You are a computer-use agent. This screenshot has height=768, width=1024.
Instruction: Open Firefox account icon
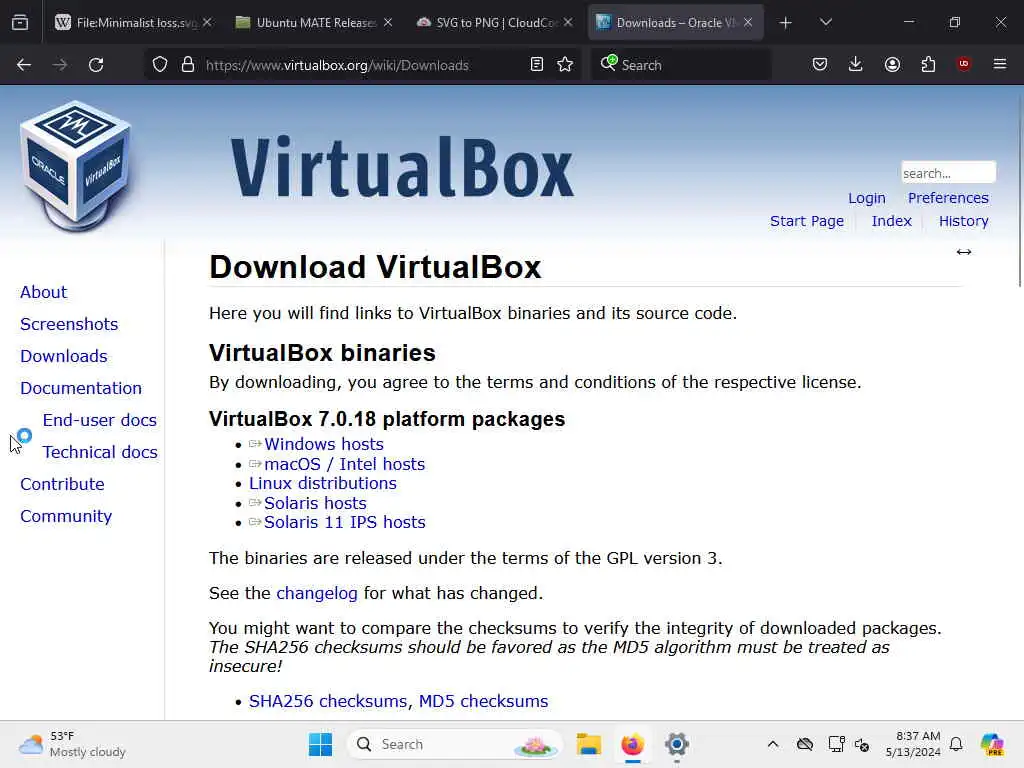tap(892, 64)
